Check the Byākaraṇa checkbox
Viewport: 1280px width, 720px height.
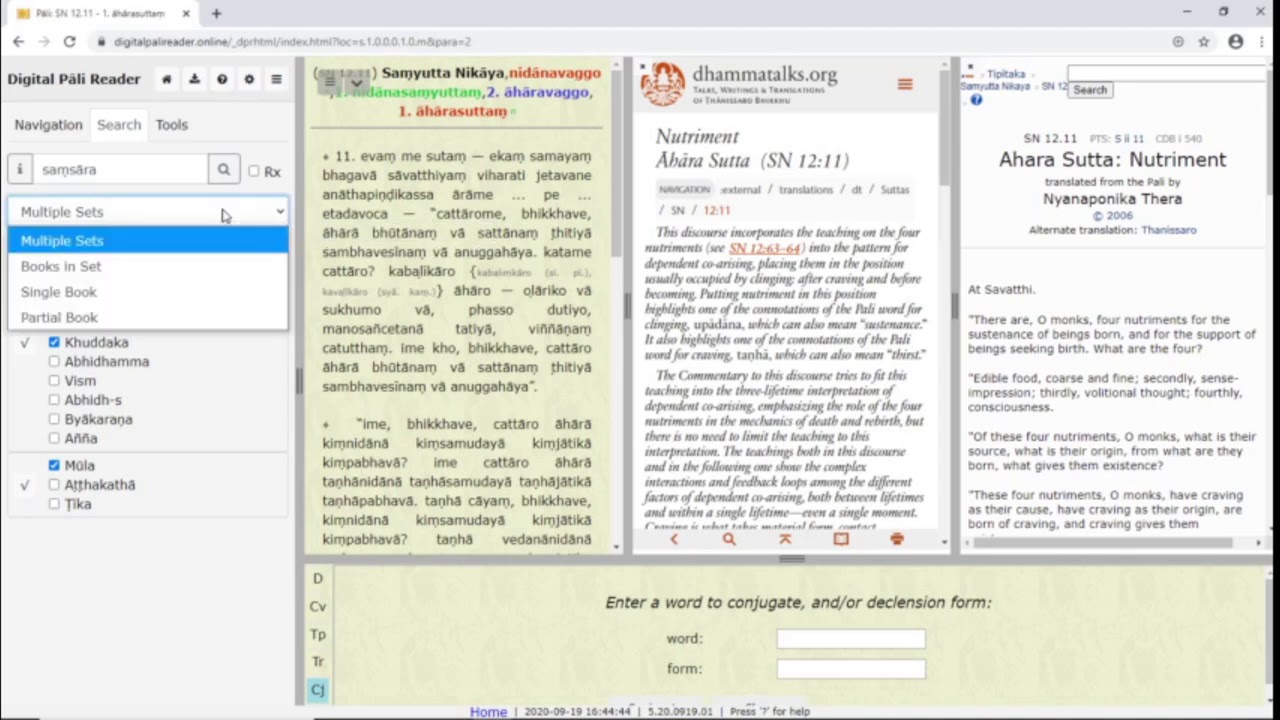point(54,420)
